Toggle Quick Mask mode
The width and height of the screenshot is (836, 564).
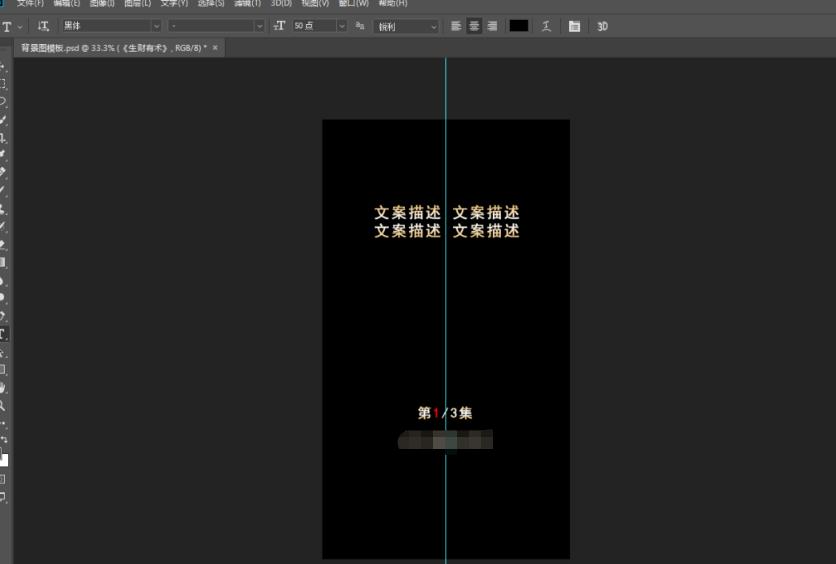[x=3, y=479]
